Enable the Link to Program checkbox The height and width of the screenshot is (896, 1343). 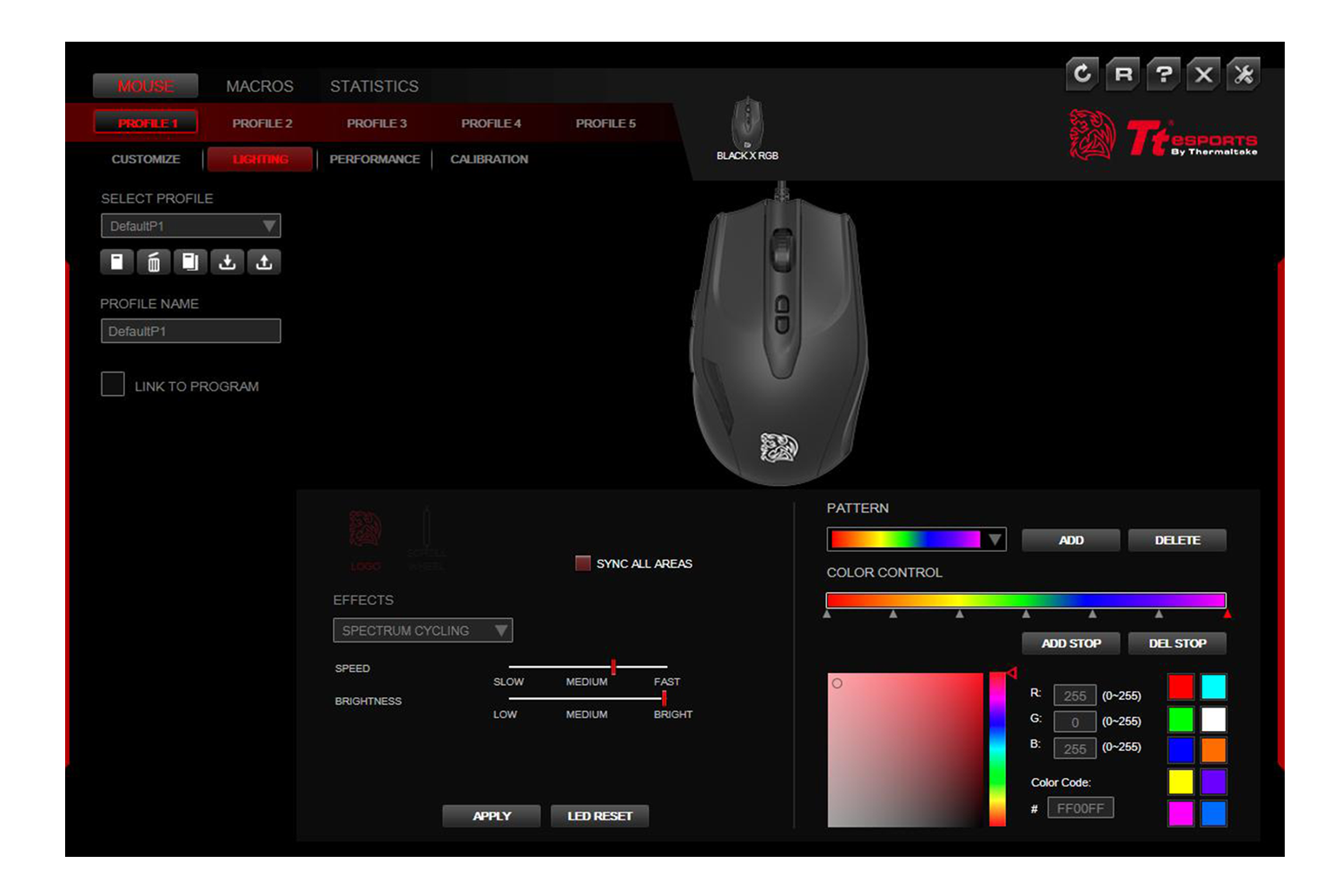click(x=113, y=385)
